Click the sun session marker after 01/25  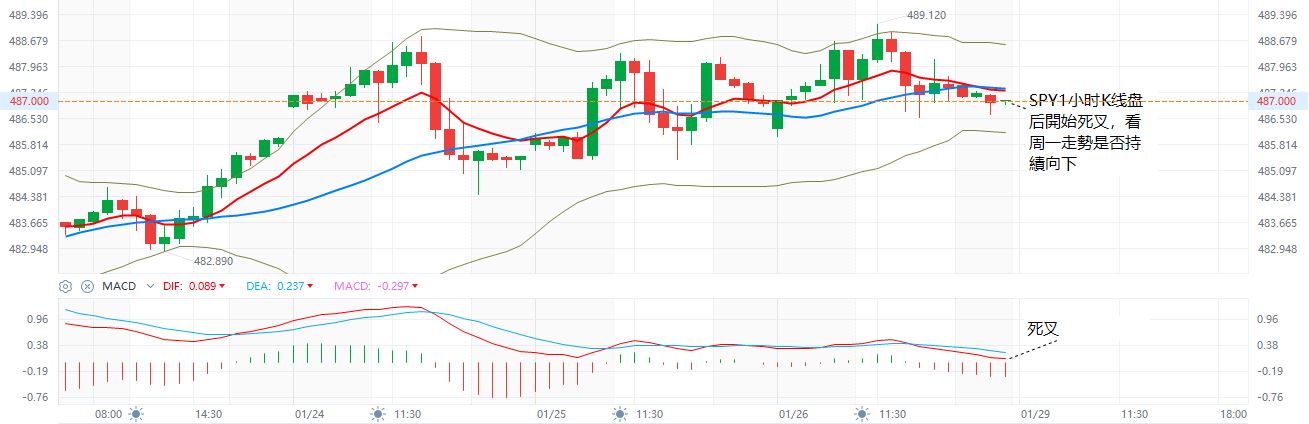(x=620, y=413)
